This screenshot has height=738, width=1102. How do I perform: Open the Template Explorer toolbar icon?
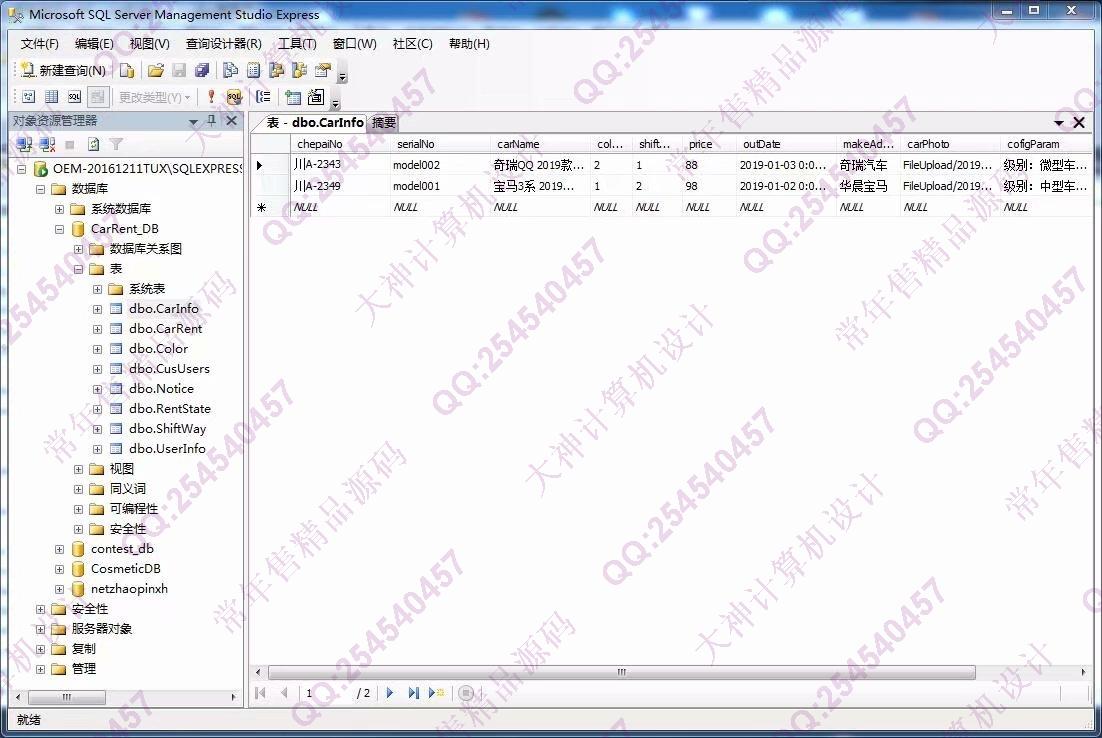click(299, 70)
